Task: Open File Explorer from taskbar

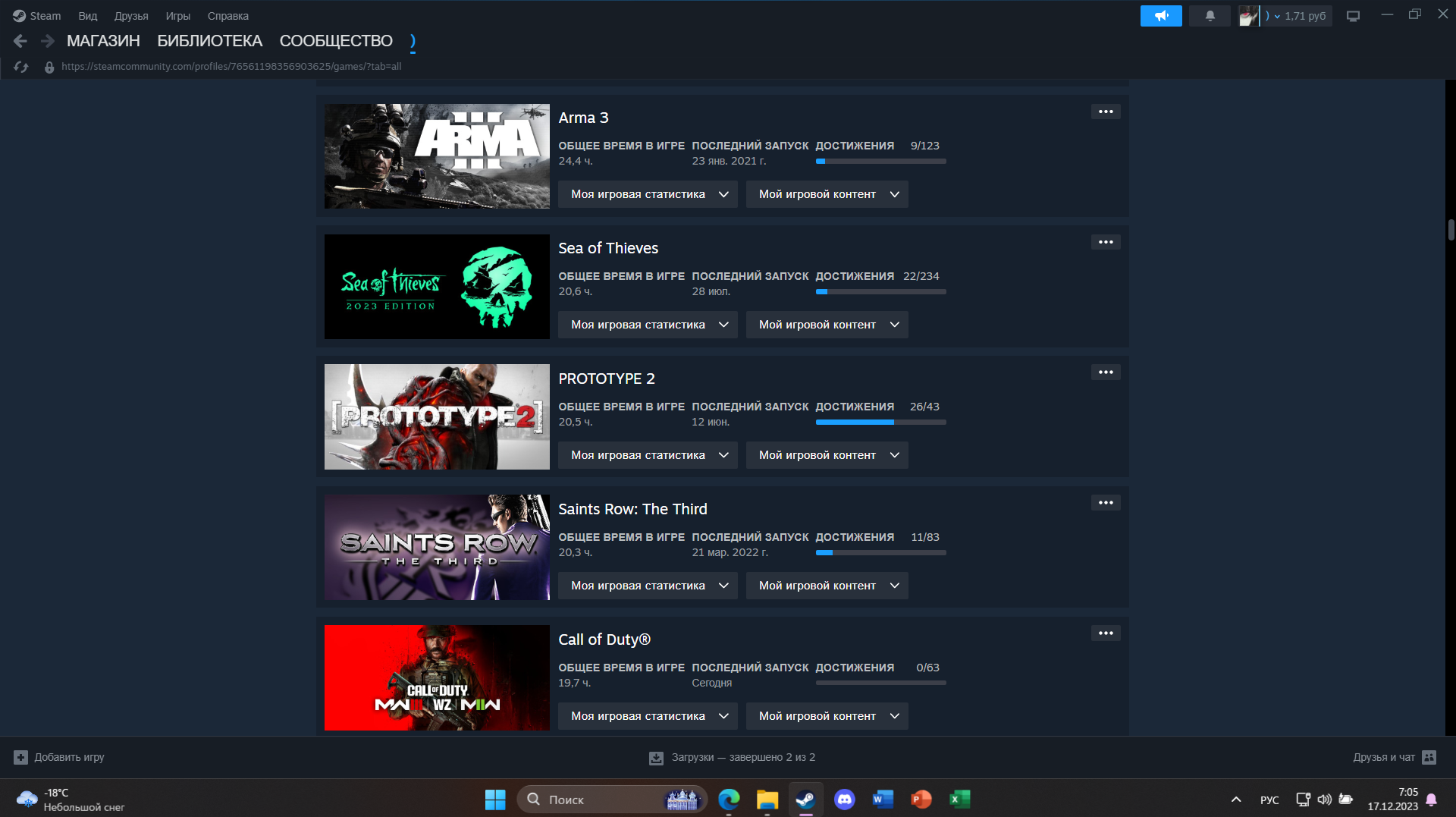Action: click(767, 800)
